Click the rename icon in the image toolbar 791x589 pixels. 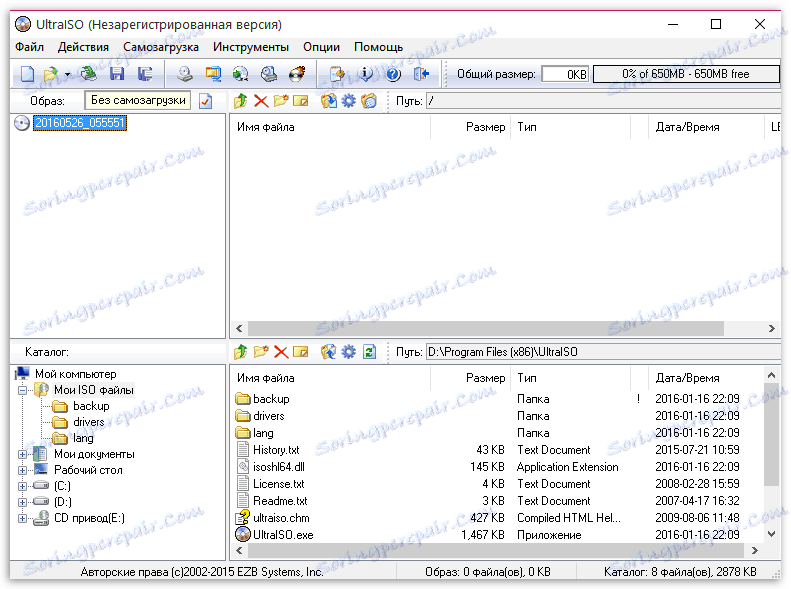point(301,101)
